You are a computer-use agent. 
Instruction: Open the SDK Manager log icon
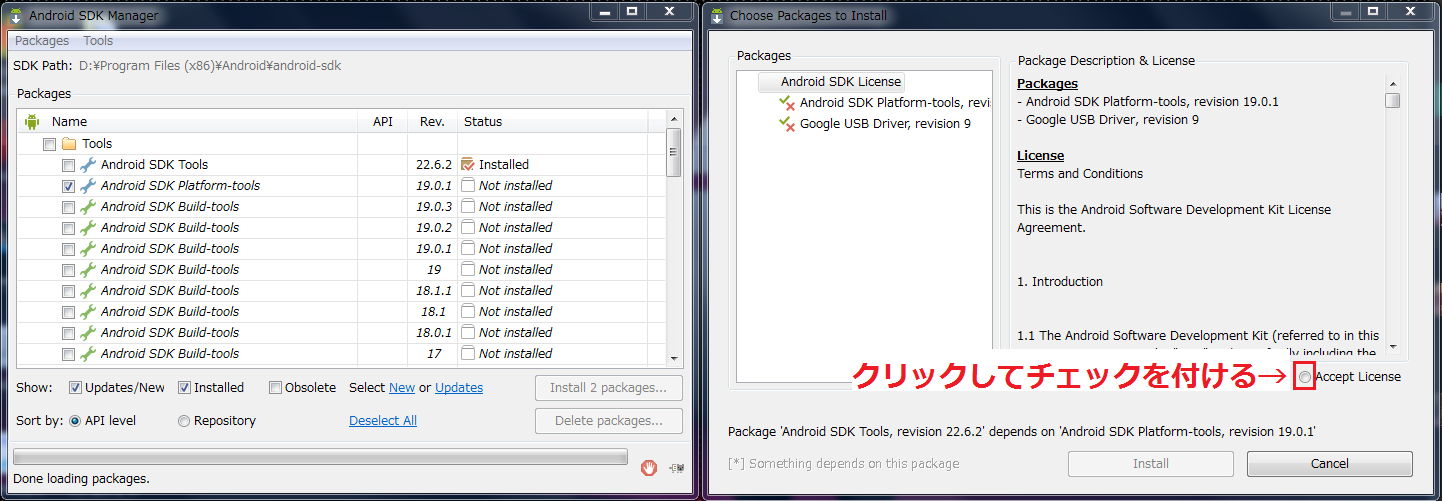(677, 467)
